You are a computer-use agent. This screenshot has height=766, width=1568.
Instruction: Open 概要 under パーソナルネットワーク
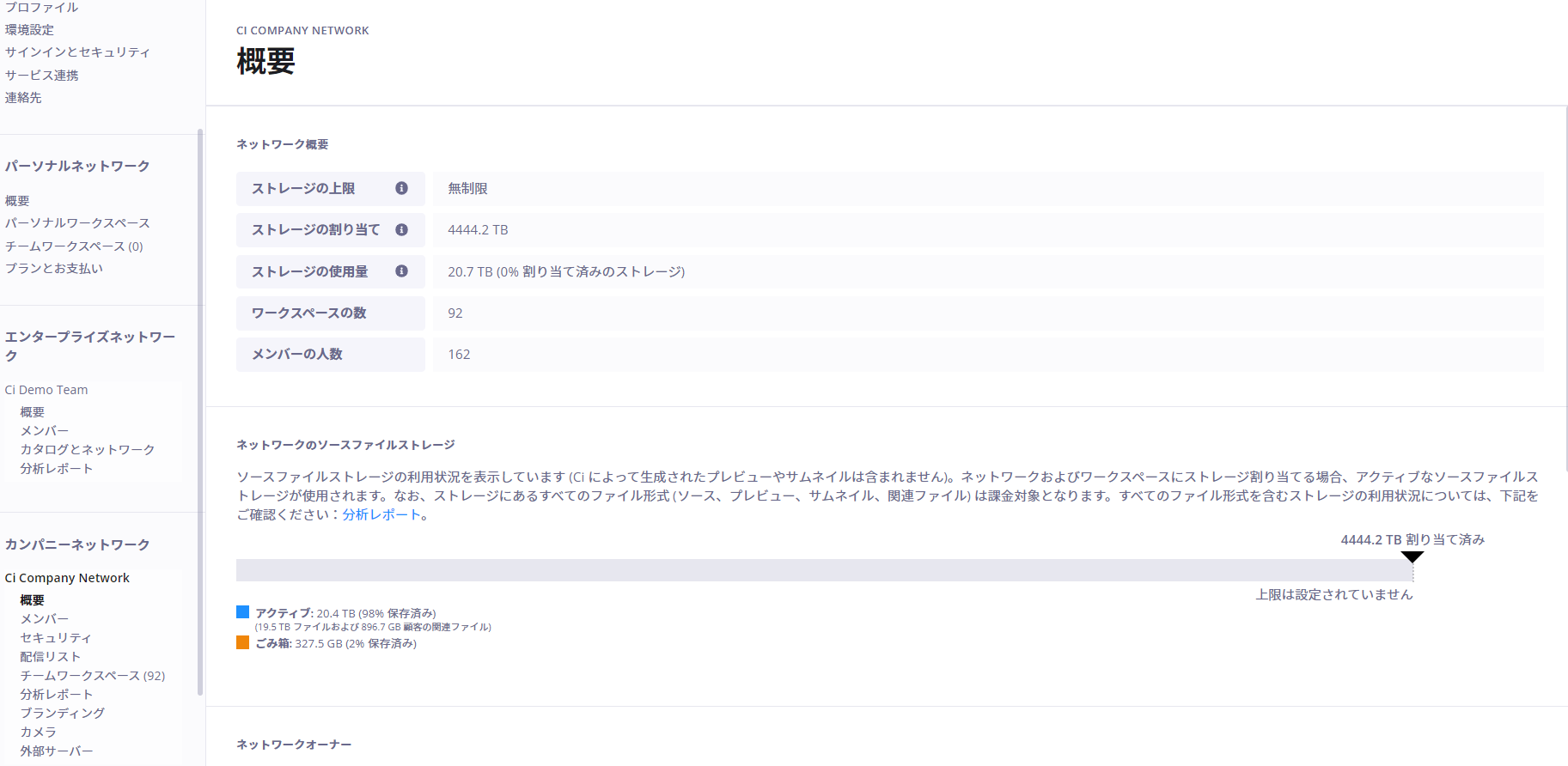(17, 200)
